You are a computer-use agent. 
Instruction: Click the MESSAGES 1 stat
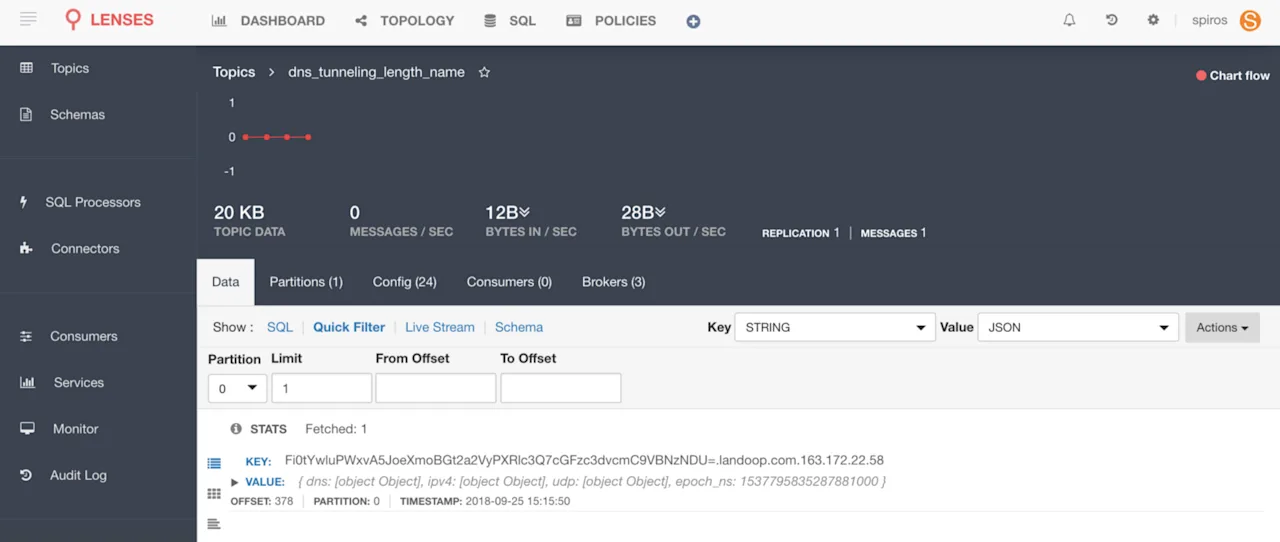pos(893,233)
